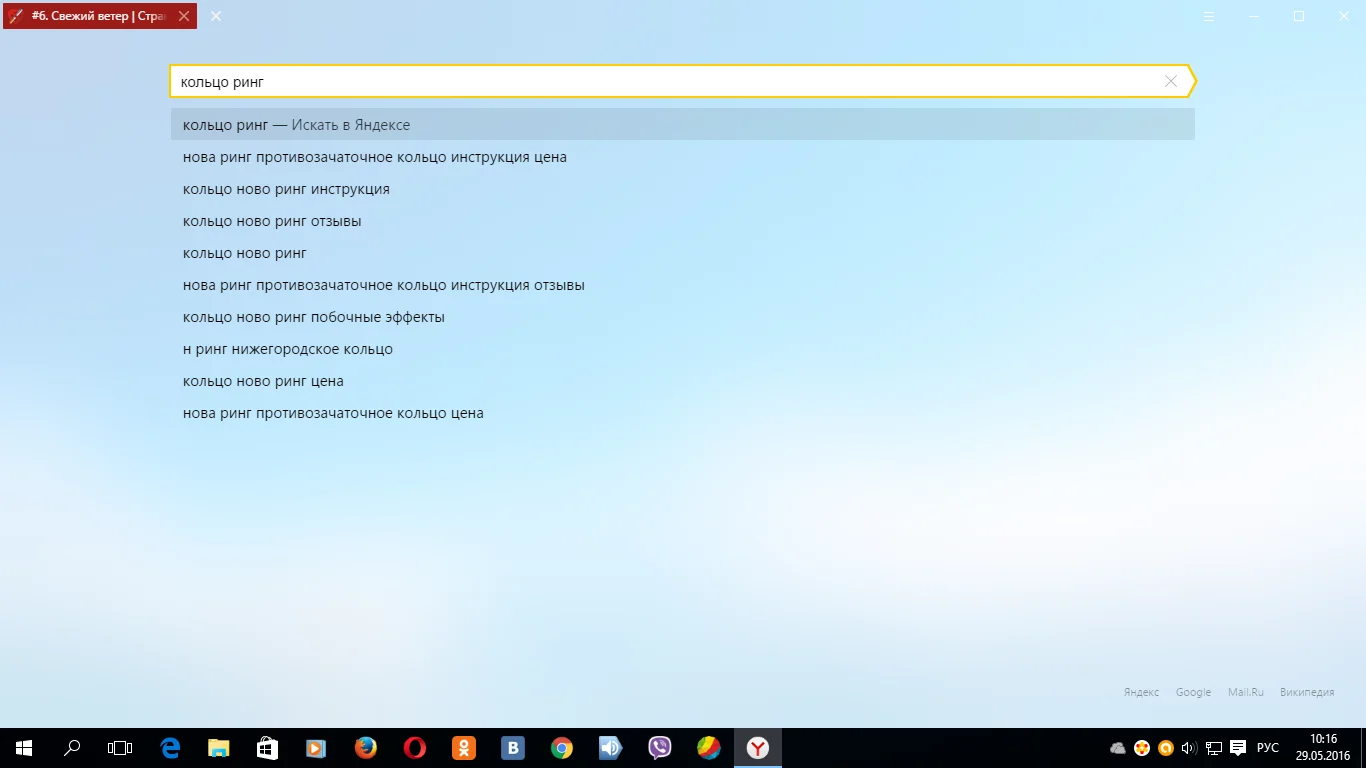Open the multicolored ball app on taskbar

tap(708, 748)
